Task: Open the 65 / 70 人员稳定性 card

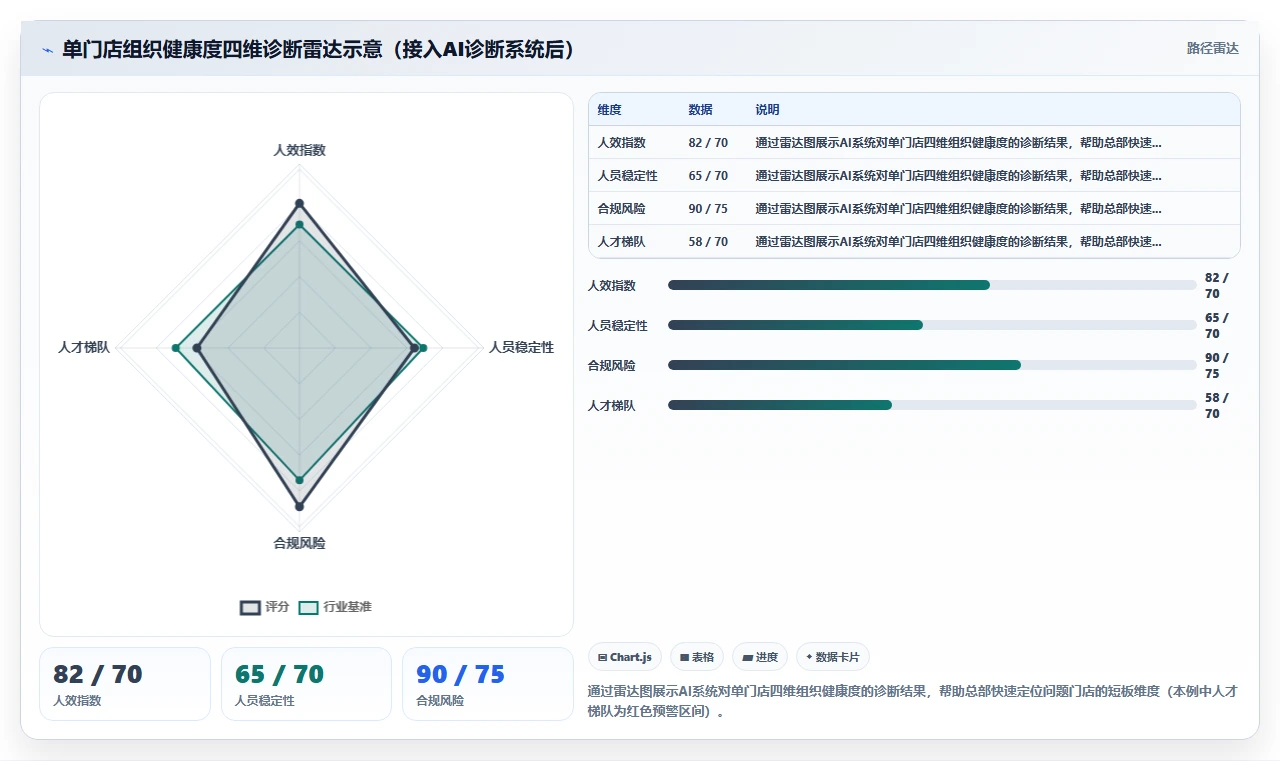Action: click(306, 684)
